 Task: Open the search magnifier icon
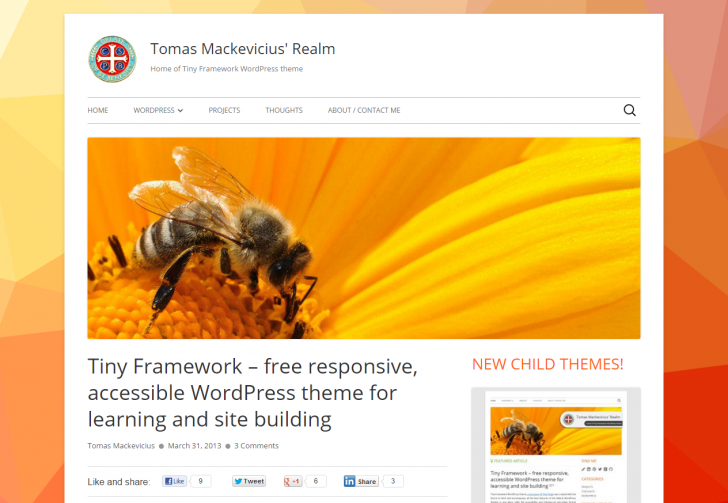coord(629,111)
